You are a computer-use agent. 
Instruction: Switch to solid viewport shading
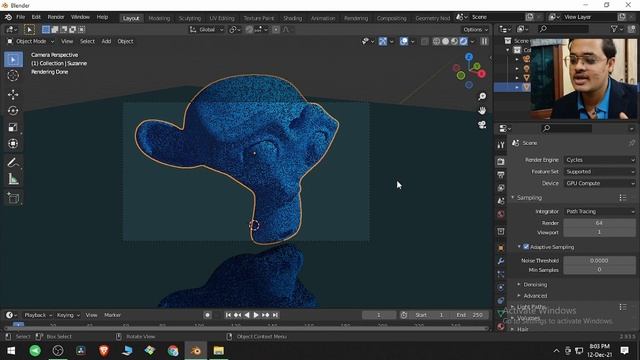tap(445, 41)
